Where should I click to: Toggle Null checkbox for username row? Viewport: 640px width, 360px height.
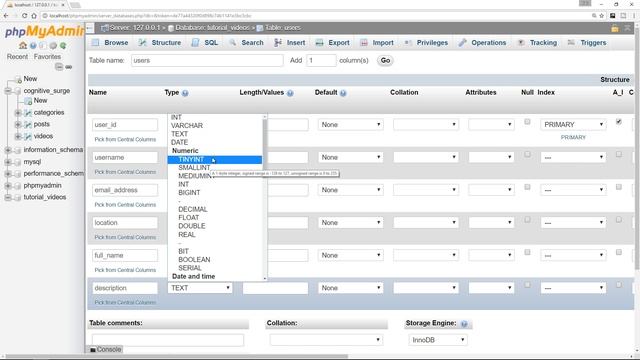tap(527, 154)
